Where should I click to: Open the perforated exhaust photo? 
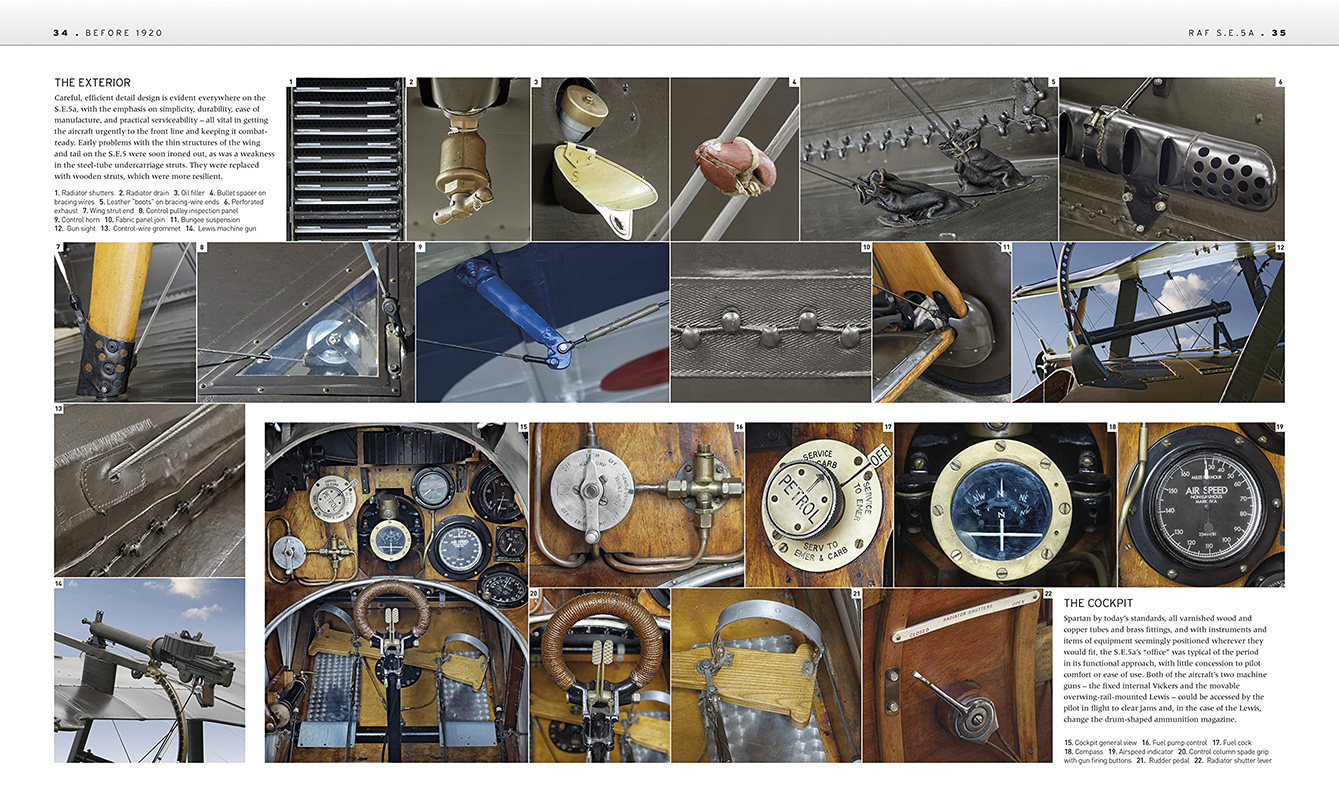click(x=1172, y=159)
